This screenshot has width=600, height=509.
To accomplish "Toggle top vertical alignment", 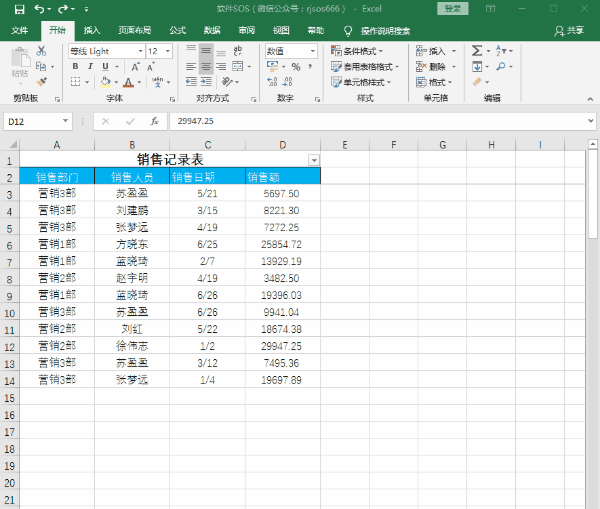I will tap(191, 50).
